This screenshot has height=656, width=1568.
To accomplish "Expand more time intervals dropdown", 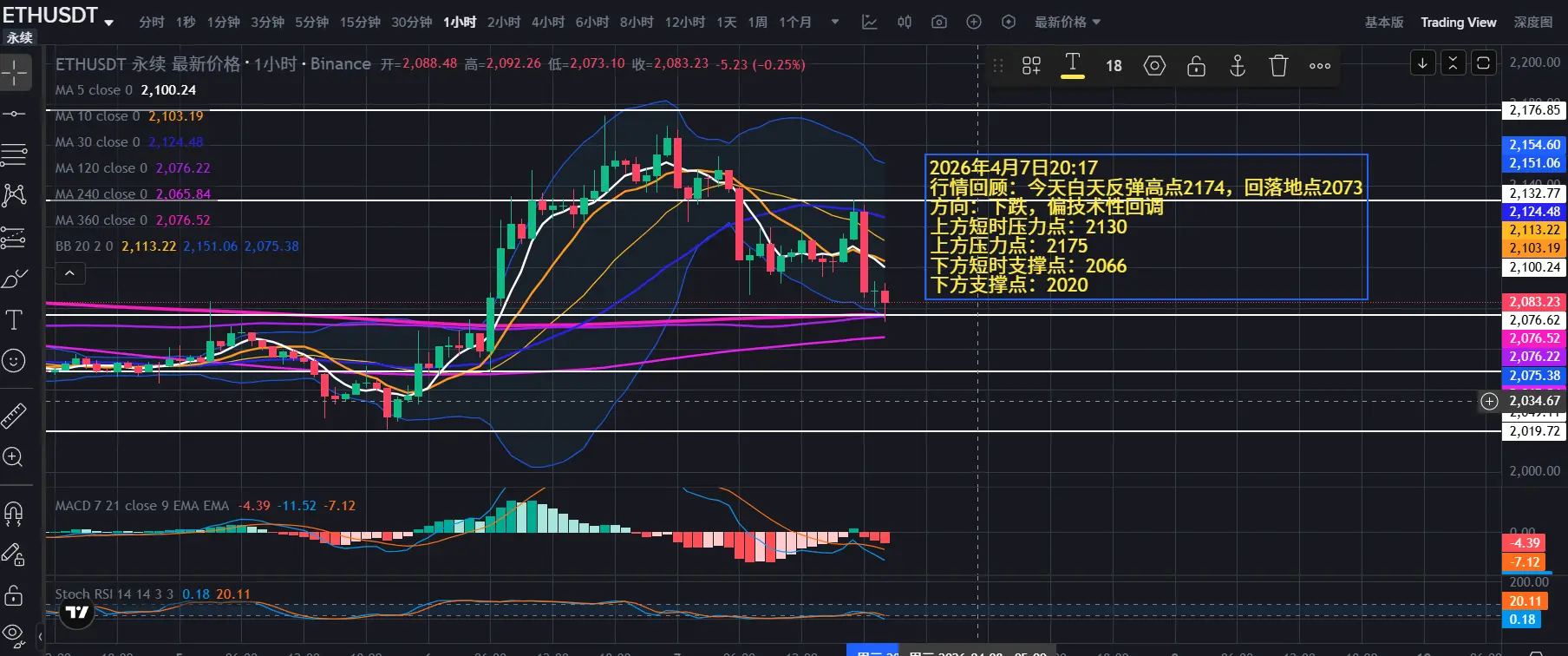I will (x=835, y=22).
